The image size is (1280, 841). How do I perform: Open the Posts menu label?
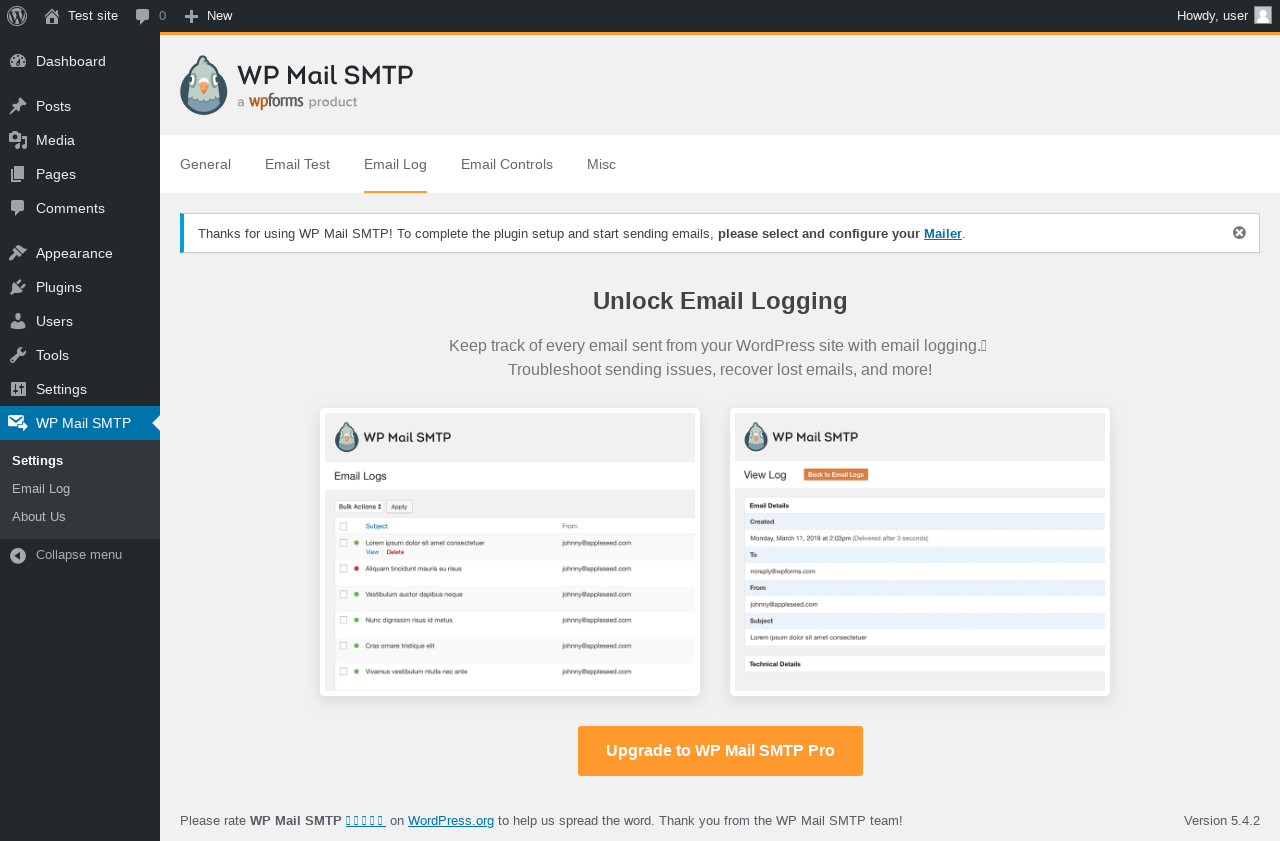[x=53, y=106]
